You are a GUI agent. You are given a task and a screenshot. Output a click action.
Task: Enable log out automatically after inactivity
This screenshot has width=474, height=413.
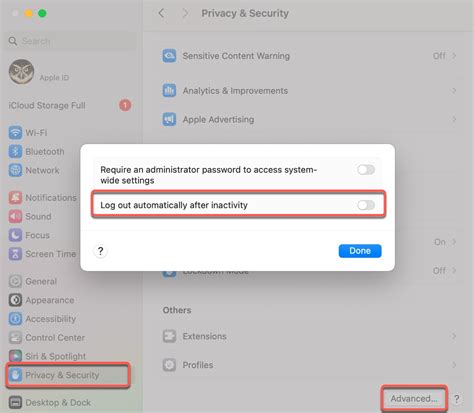[366, 205]
